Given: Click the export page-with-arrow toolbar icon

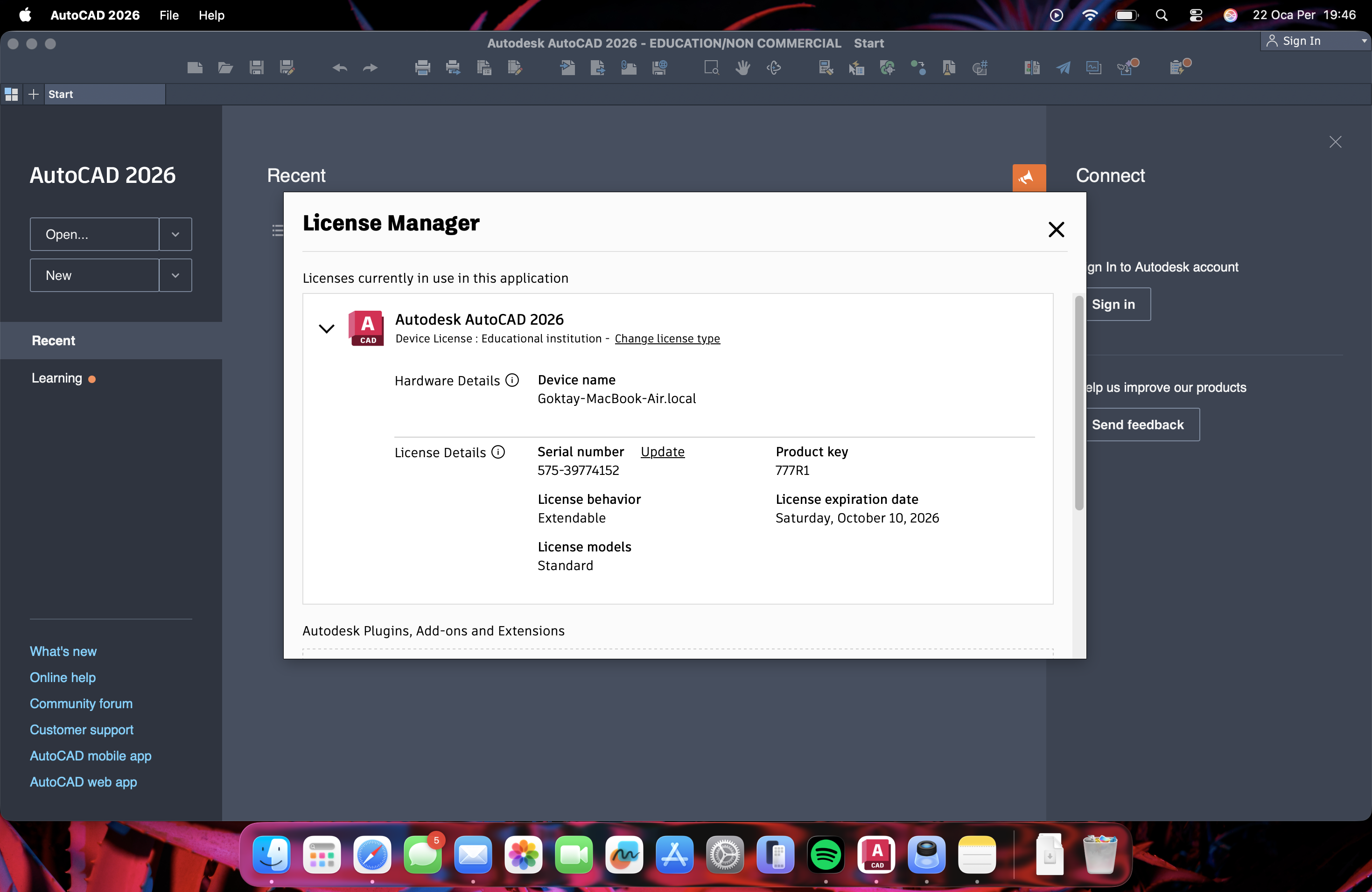Looking at the screenshot, I should [x=598, y=68].
